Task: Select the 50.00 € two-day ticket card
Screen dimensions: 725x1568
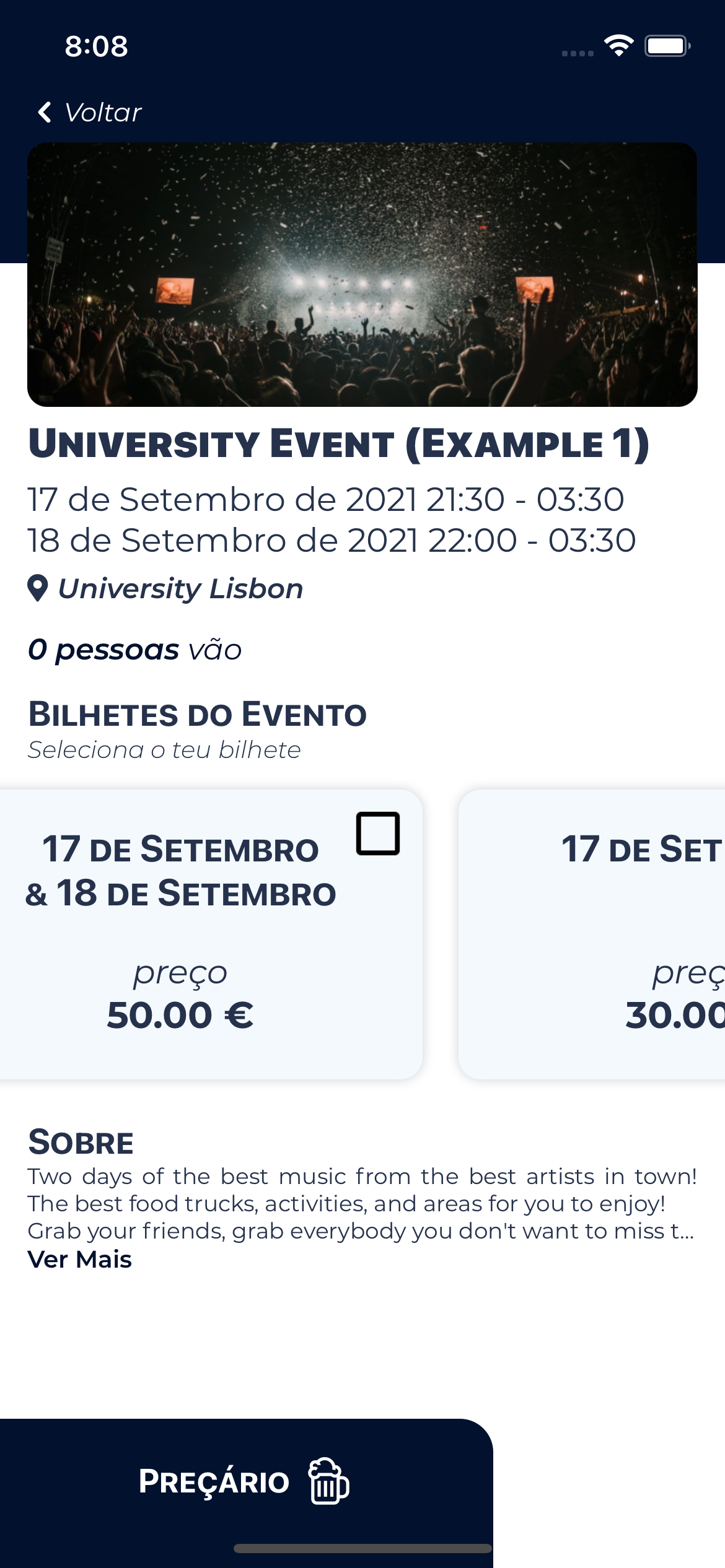Action: coord(211,934)
